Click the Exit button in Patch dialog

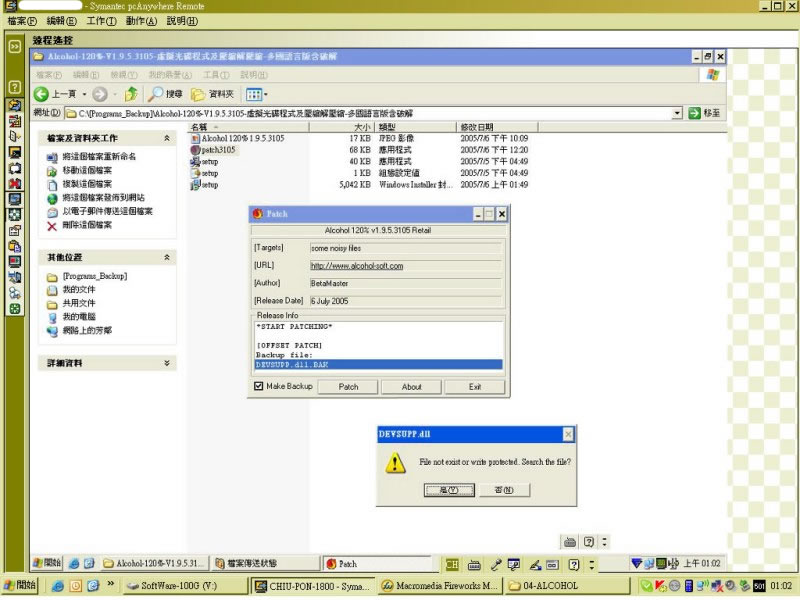click(x=474, y=387)
